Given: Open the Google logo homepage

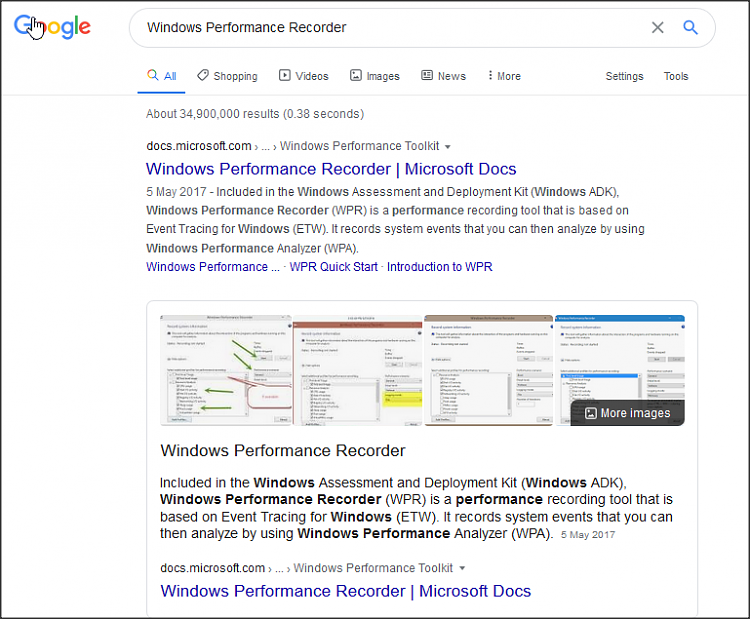Looking at the screenshot, I should (x=52, y=26).
